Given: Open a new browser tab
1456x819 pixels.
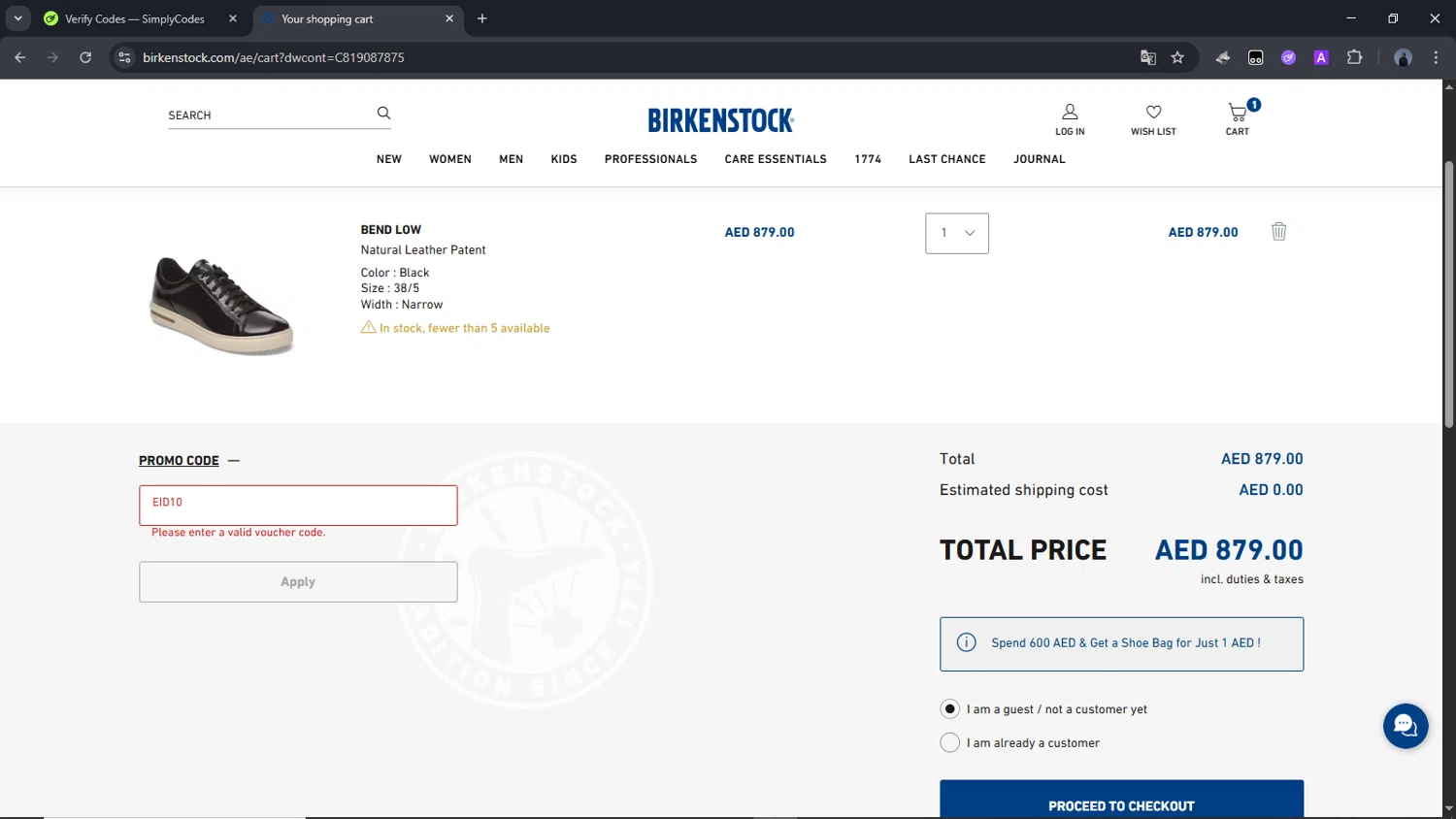Looking at the screenshot, I should [482, 18].
